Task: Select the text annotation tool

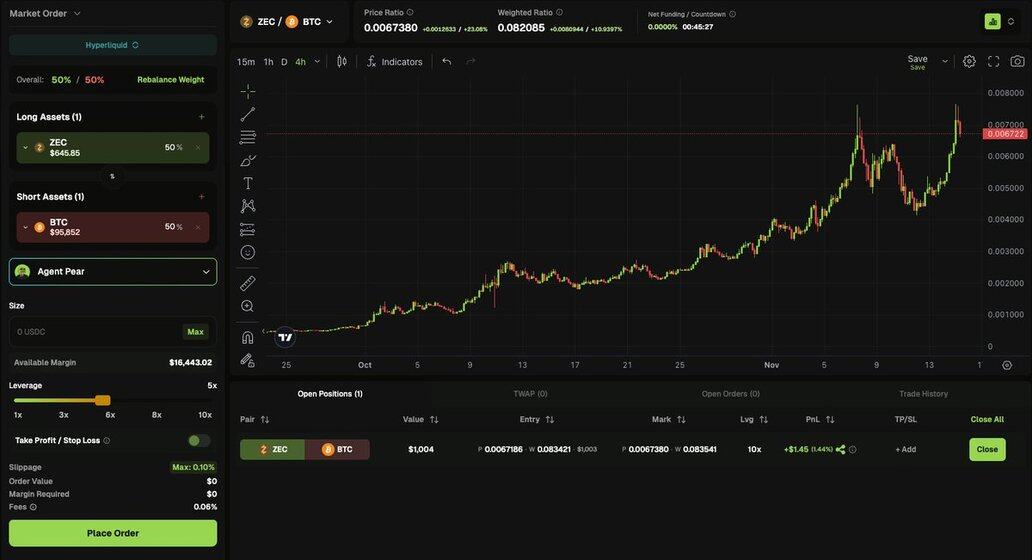Action: click(x=247, y=183)
